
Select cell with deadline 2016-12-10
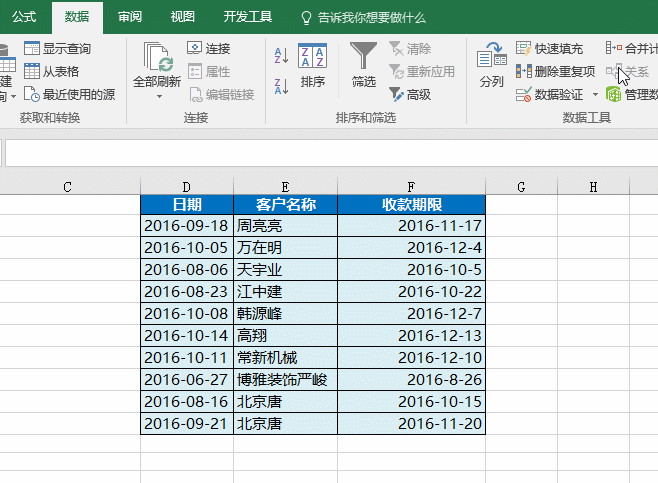point(411,358)
